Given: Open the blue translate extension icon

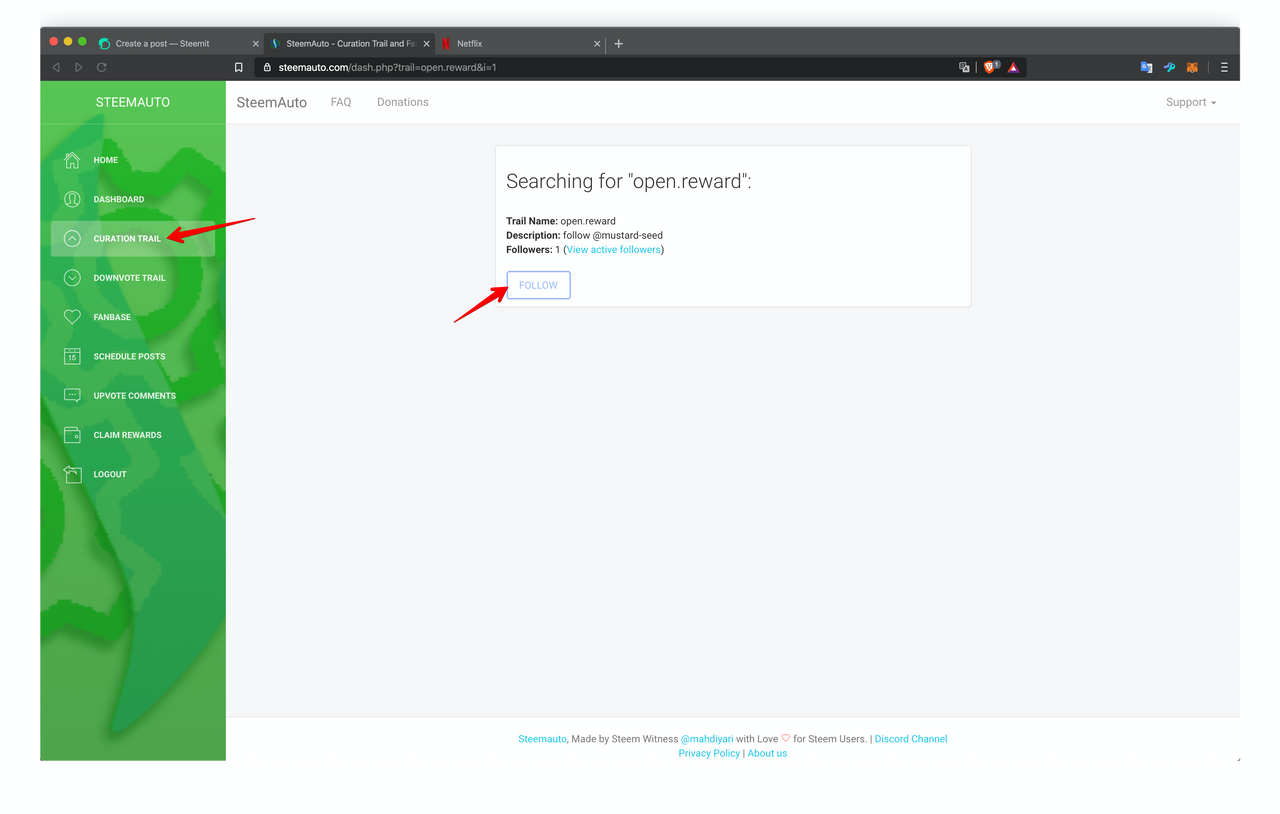Looking at the screenshot, I should (x=1146, y=67).
